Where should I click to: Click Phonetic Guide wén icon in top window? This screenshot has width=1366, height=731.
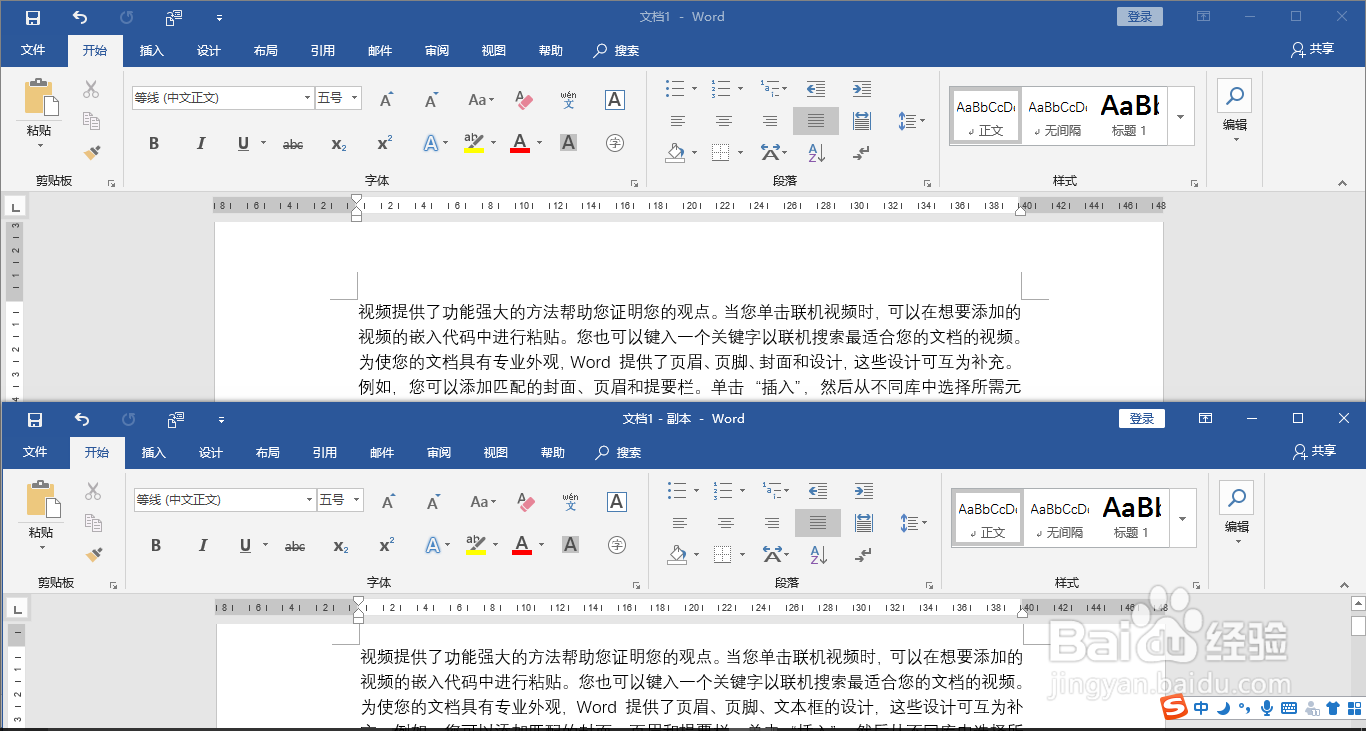click(568, 99)
